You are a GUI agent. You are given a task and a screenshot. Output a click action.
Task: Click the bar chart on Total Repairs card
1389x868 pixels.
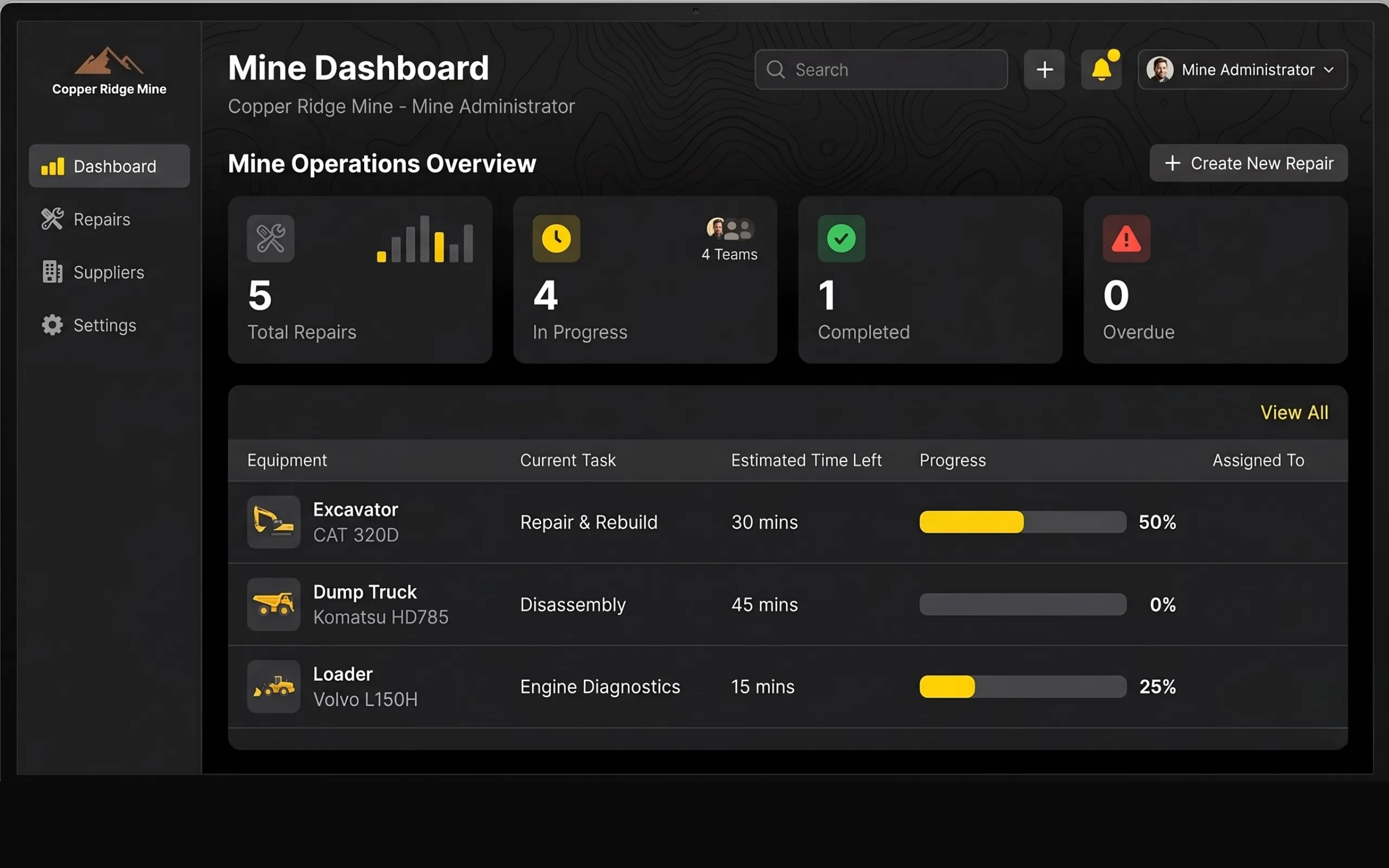pos(425,239)
